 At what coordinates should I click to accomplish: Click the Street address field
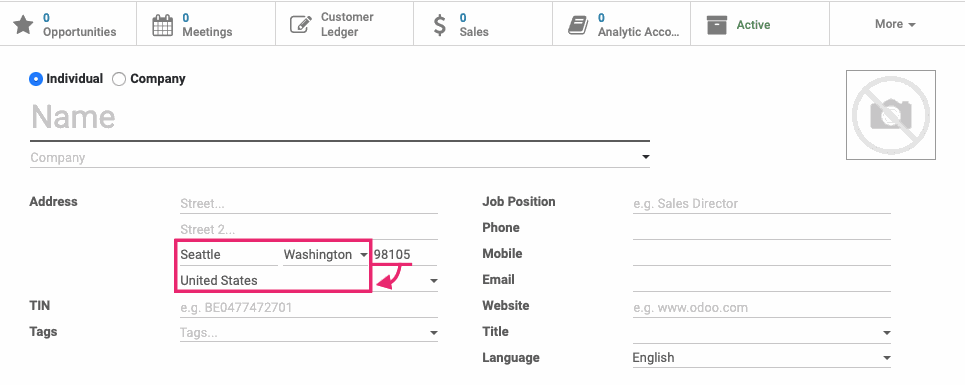[x=309, y=204]
